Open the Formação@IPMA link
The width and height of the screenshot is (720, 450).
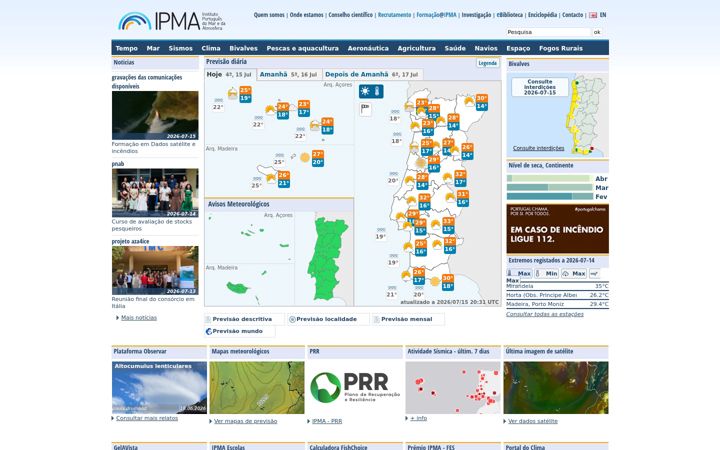pyautogui.click(x=436, y=15)
